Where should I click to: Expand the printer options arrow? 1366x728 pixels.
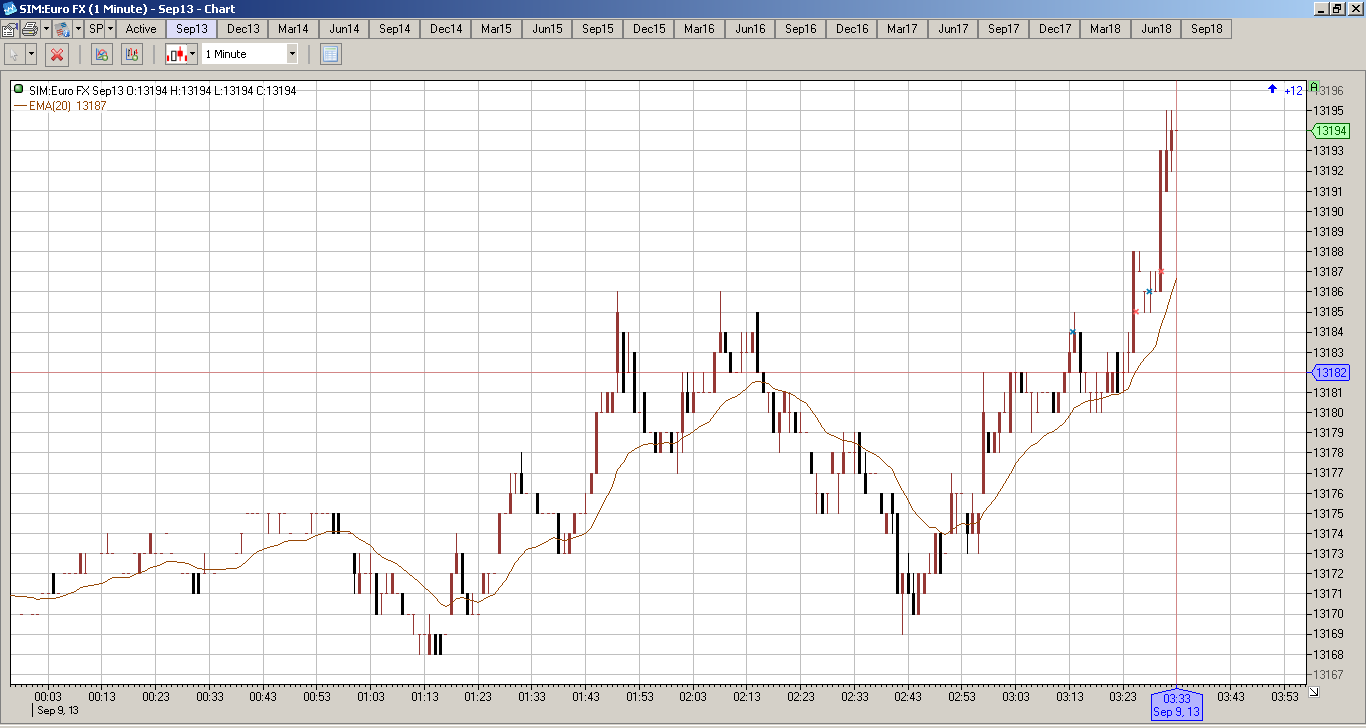(x=46, y=29)
